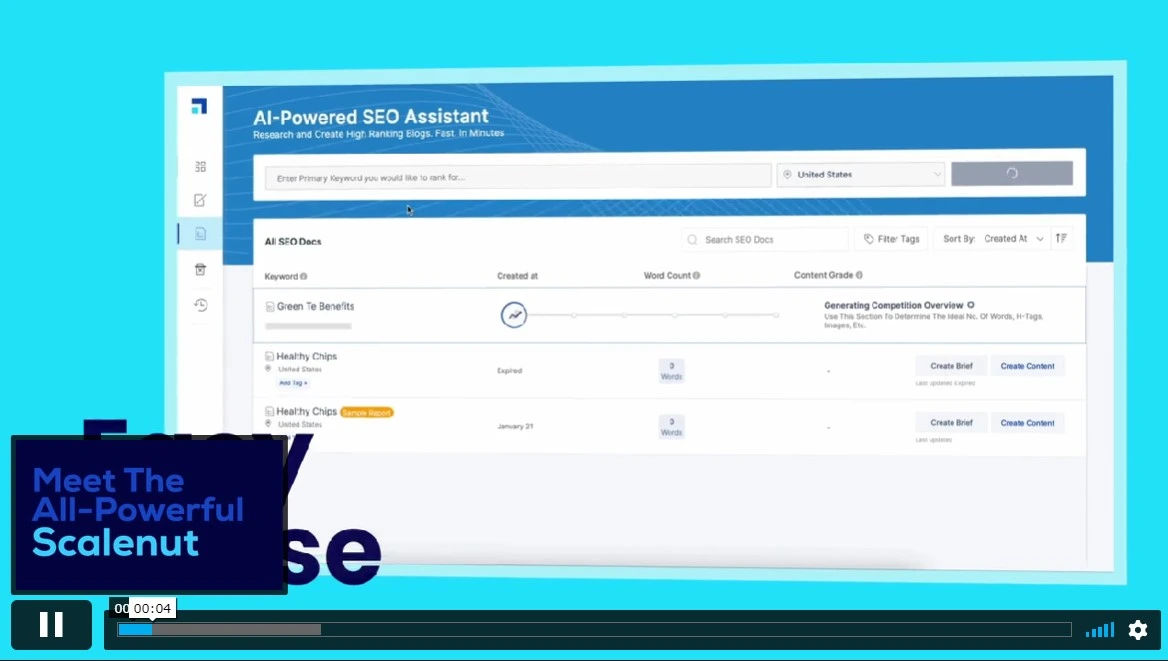Click the AI-Powered SEO Assistant heading
This screenshot has width=1168, height=661.
point(371,116)
